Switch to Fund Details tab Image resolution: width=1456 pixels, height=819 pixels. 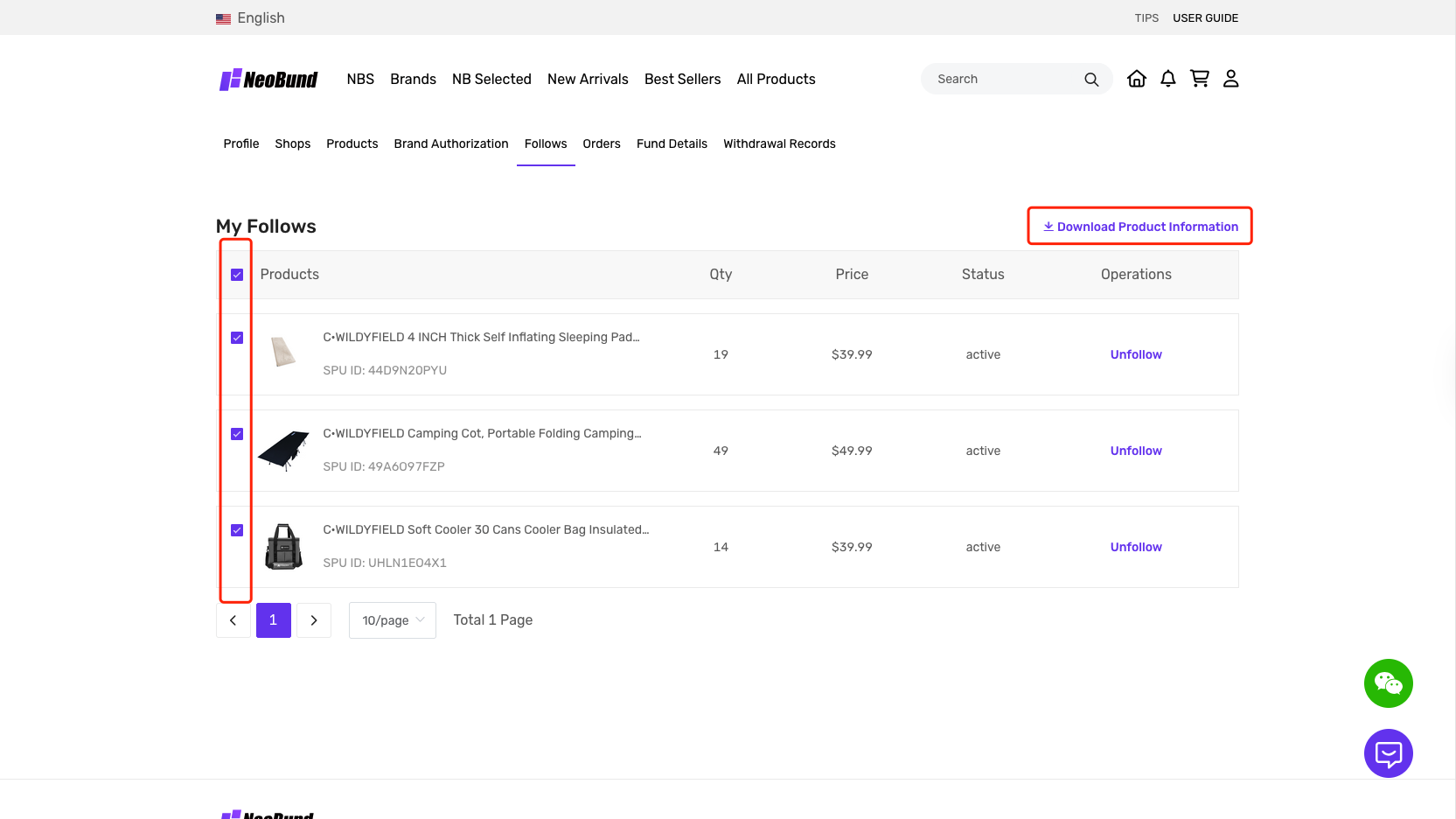(672, 143)
